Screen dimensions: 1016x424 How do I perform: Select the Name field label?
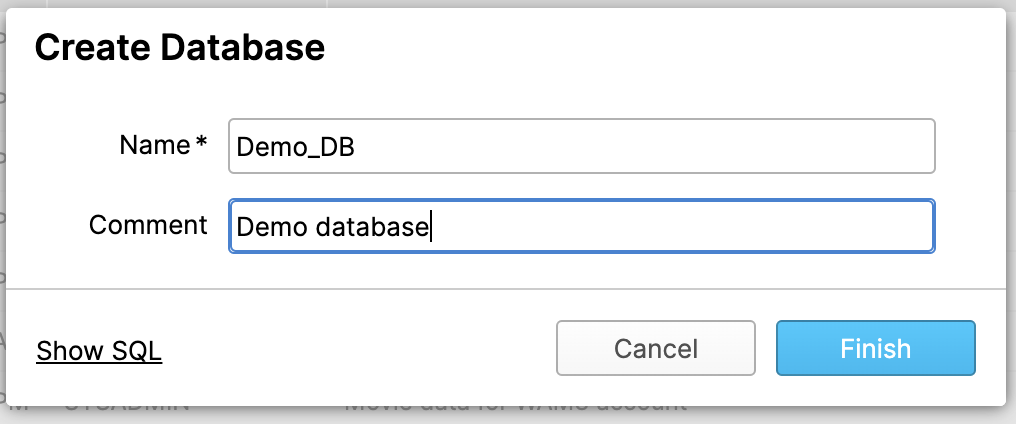pyautogui.click(x=154, y=145)
